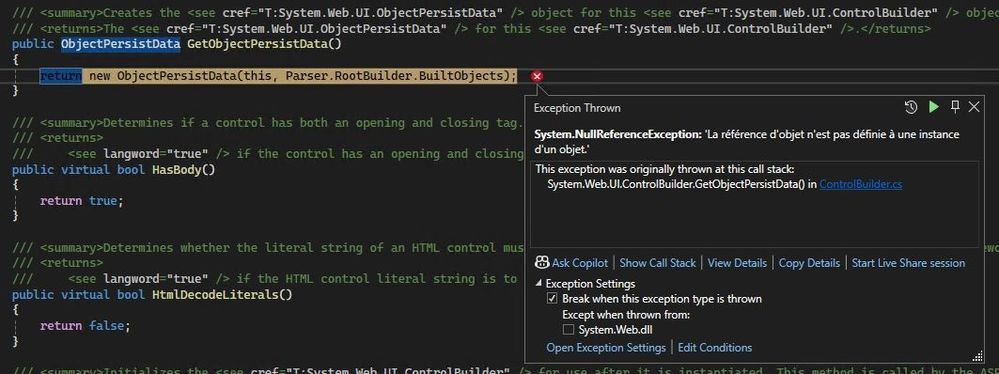Click the green continue play icon
This screenshot has height=374, width=999.
[x=934, y=107]
